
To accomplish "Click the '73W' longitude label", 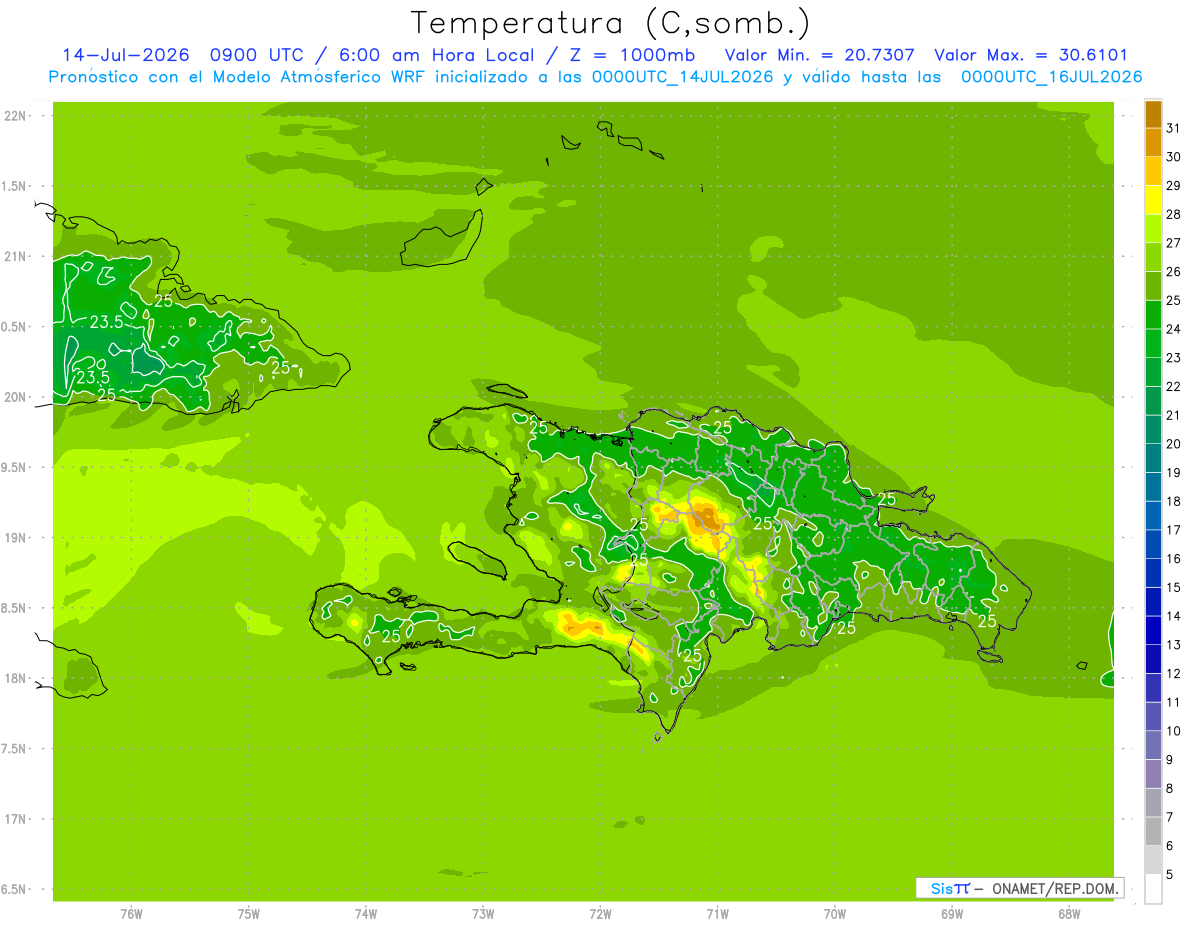I will coord(483,913).
